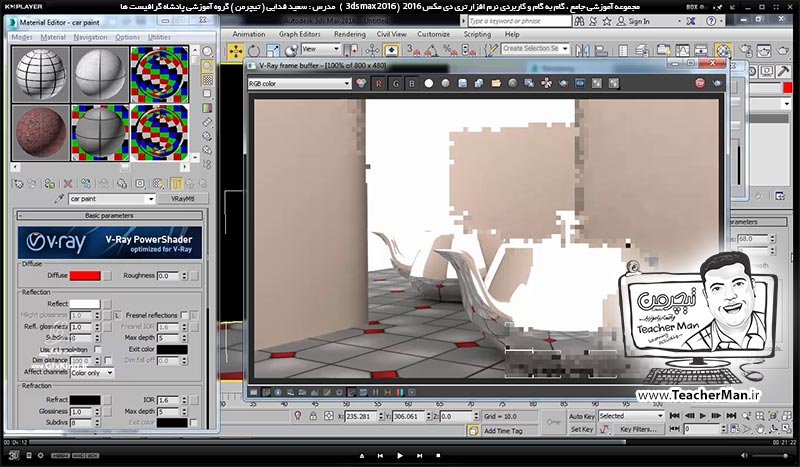Pick material from object eyedropper
Image resolution: width=800 pixels, height=467 pixels.
click(x=59, y=199)
